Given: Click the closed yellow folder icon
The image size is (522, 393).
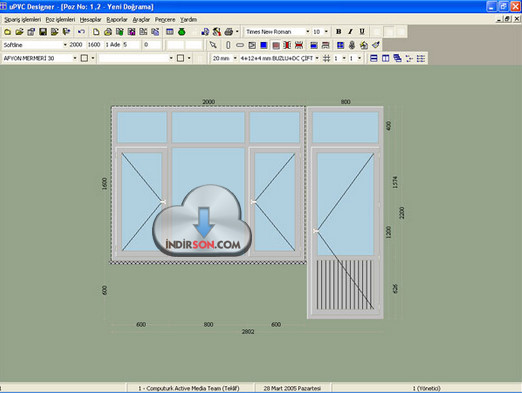Looking at the screenshot, I should click(7, 32).
